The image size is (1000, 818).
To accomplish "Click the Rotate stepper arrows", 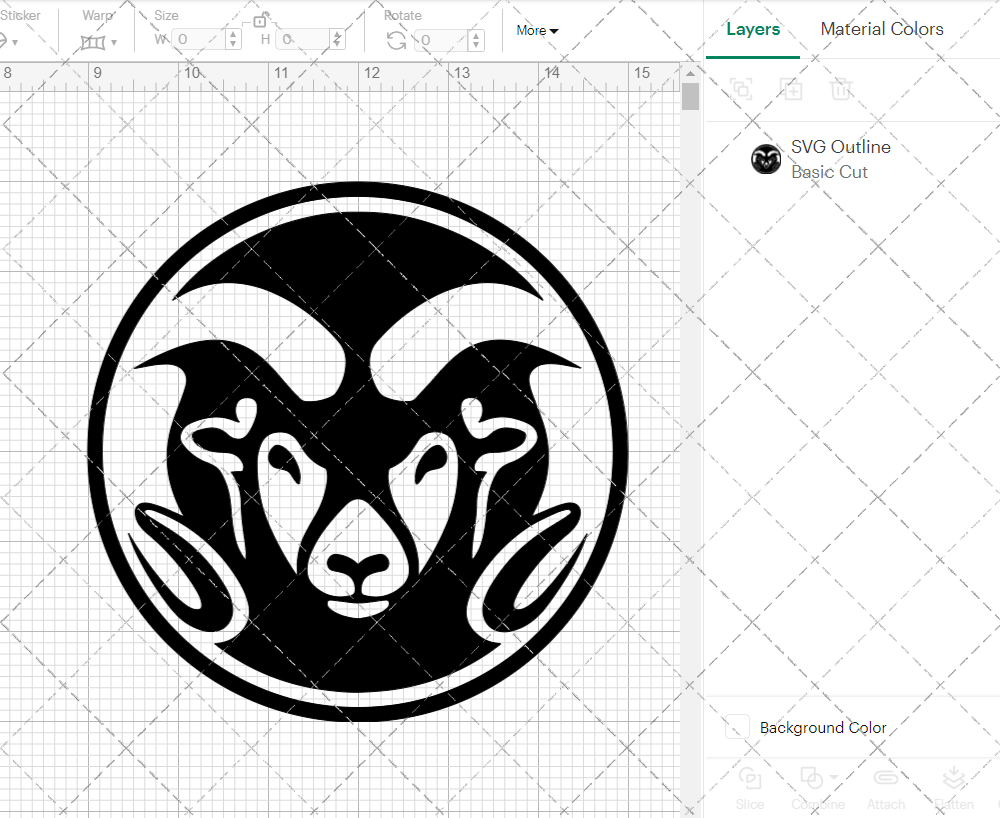I will pos(476,40).
